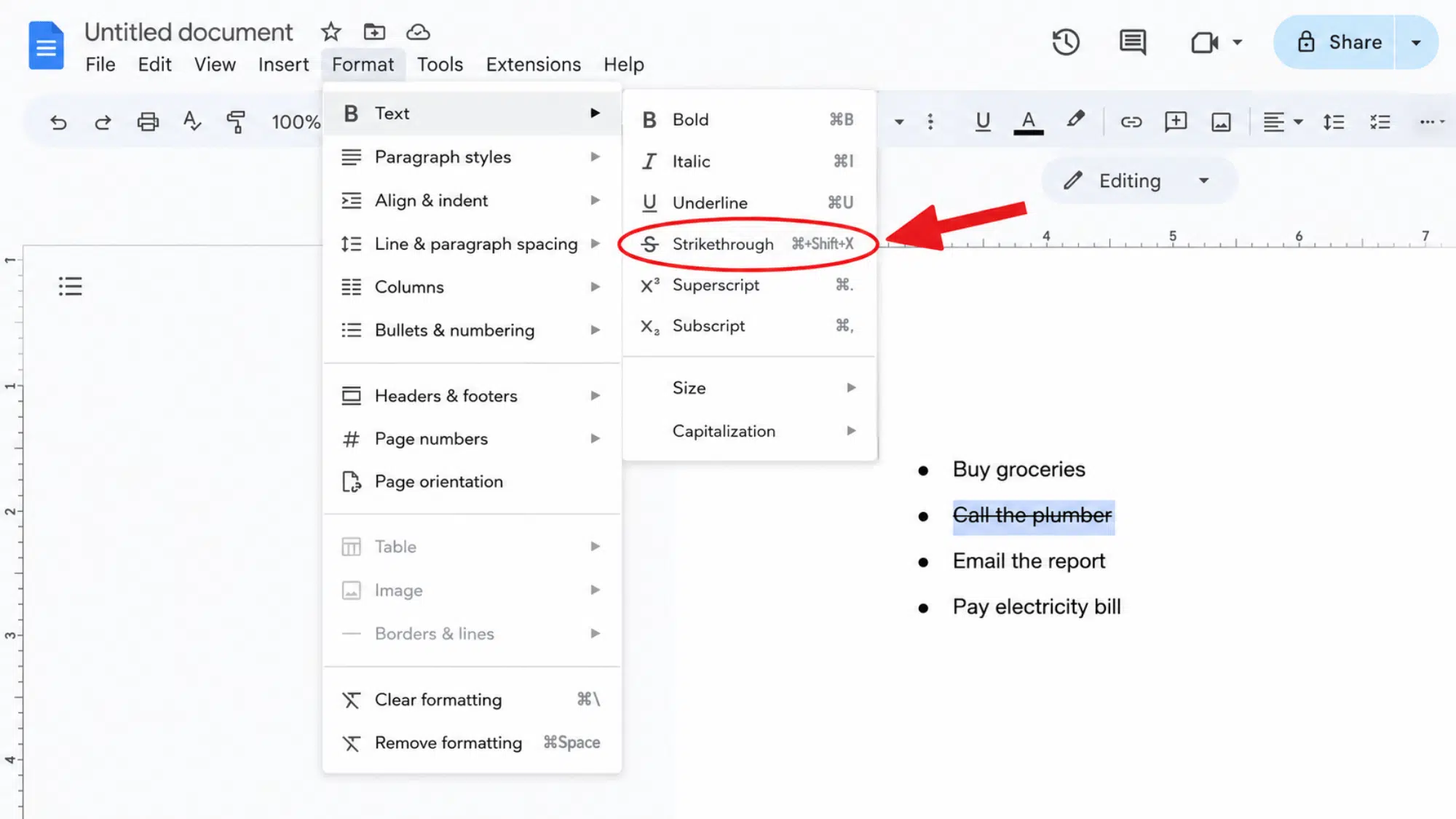
Task: Rename the Untitled document title
Action: pyautogui.click(x=189, y=32)
